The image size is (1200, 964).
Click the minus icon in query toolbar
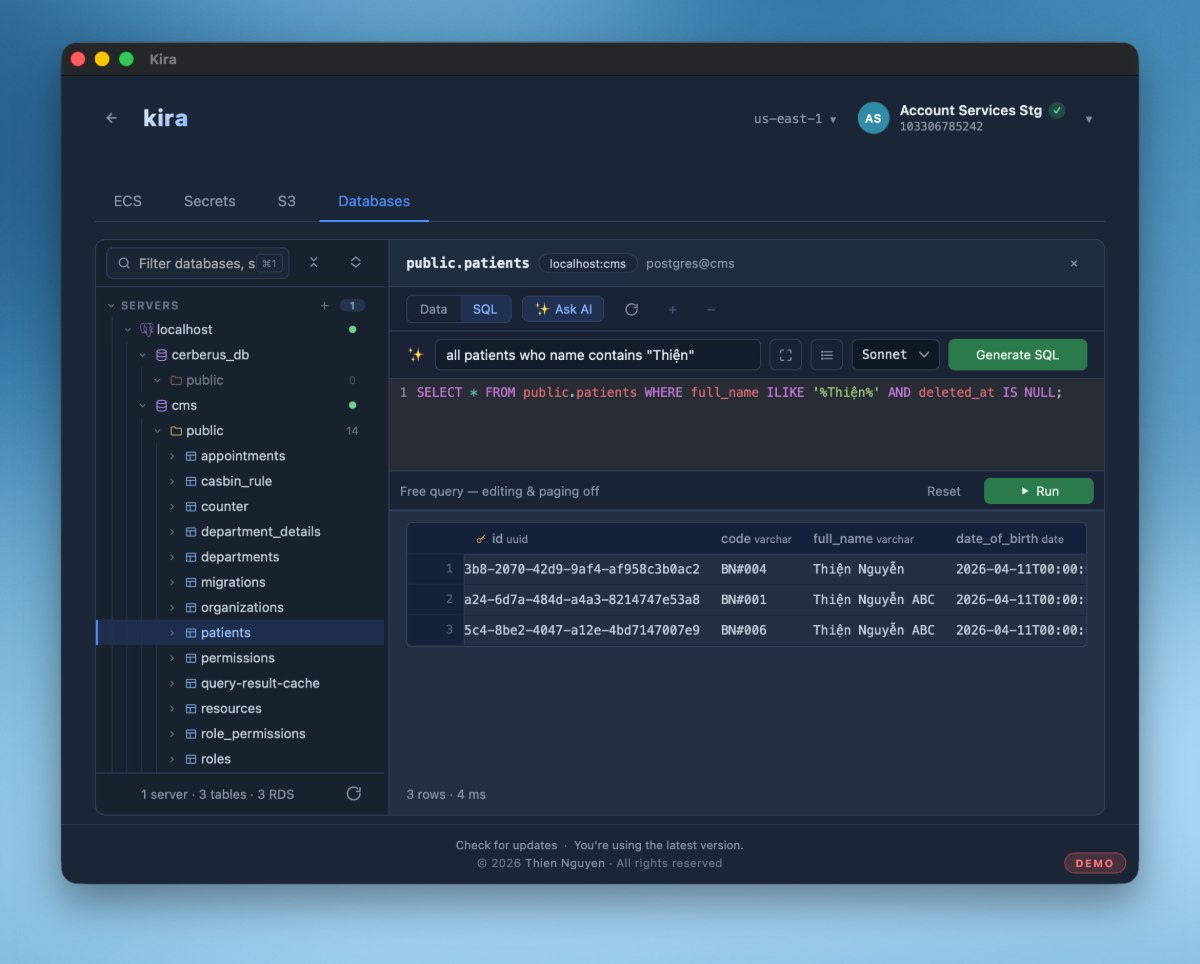[711, 309]
